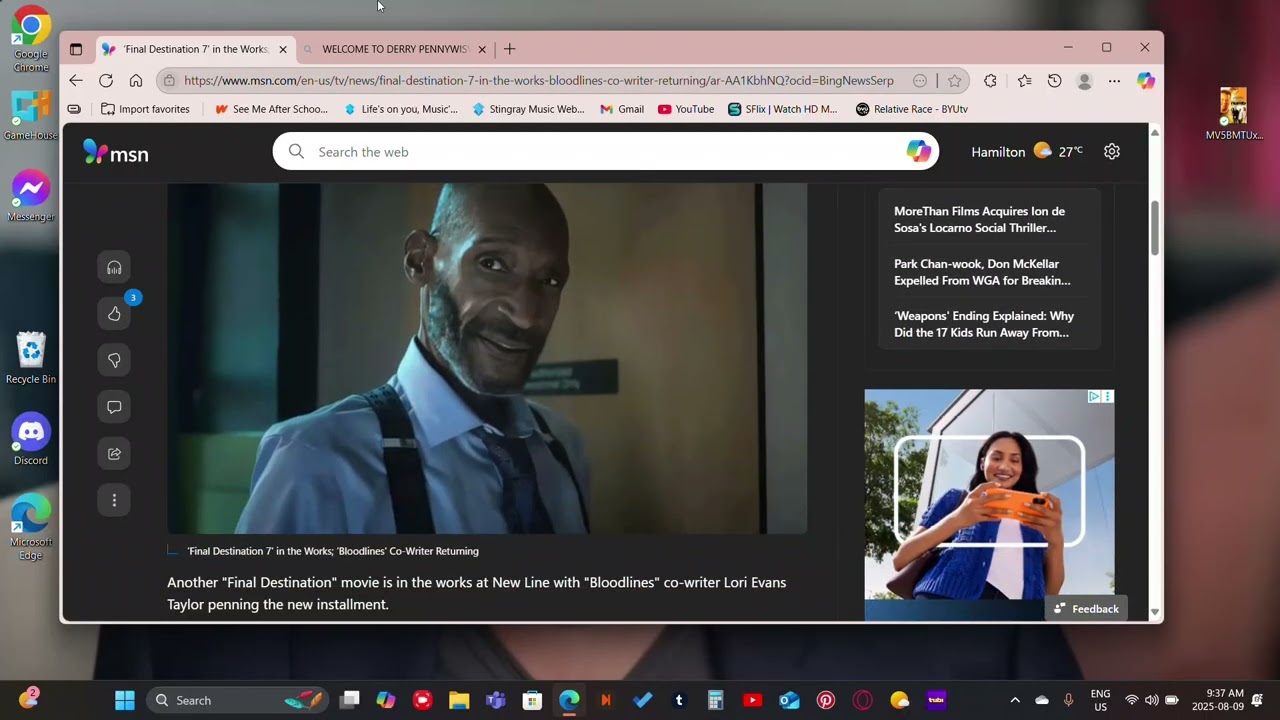
Task: Open the comments icon in article sidebar
Action: click(114, 407)
